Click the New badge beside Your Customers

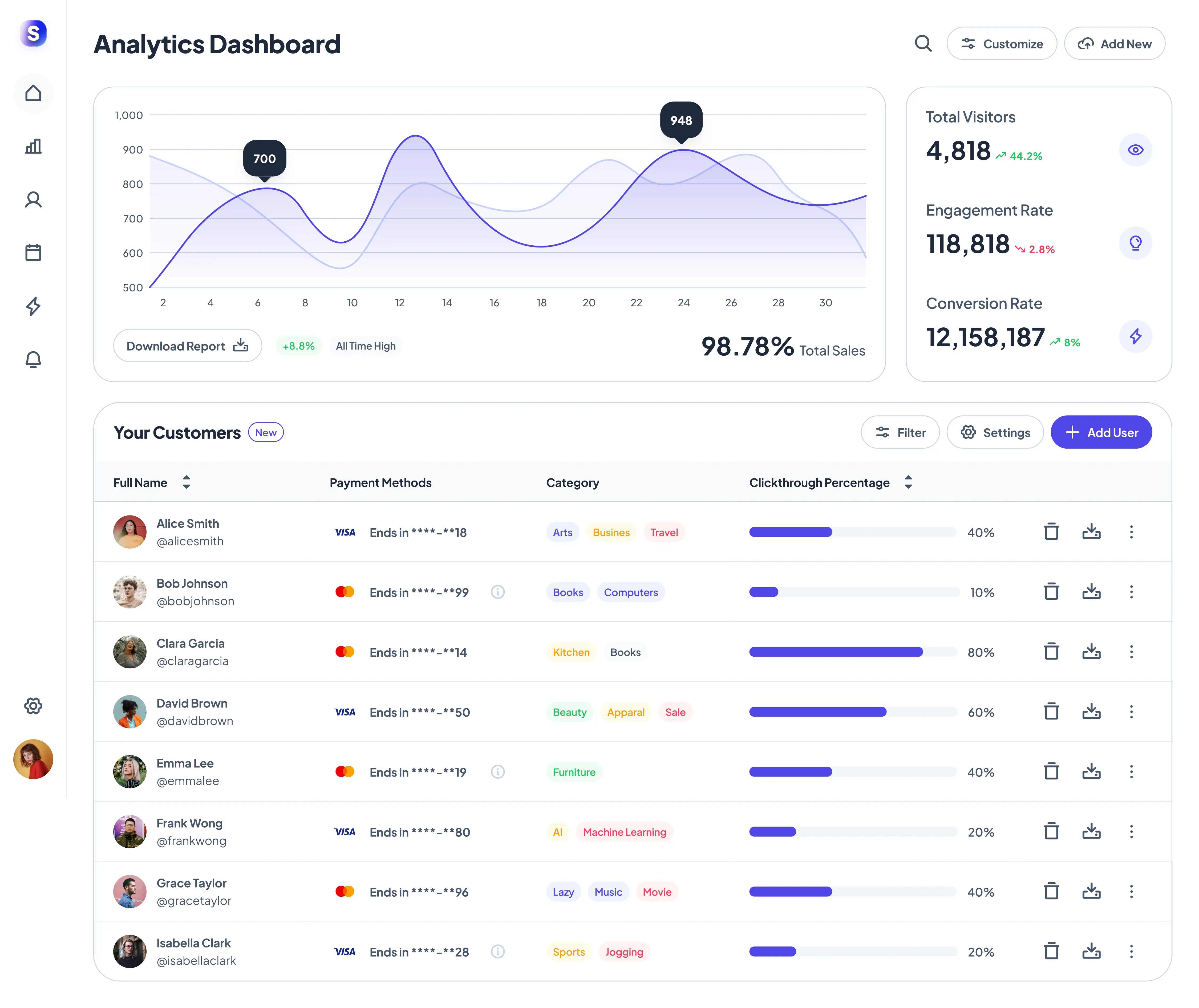click(x=266, y=433)
